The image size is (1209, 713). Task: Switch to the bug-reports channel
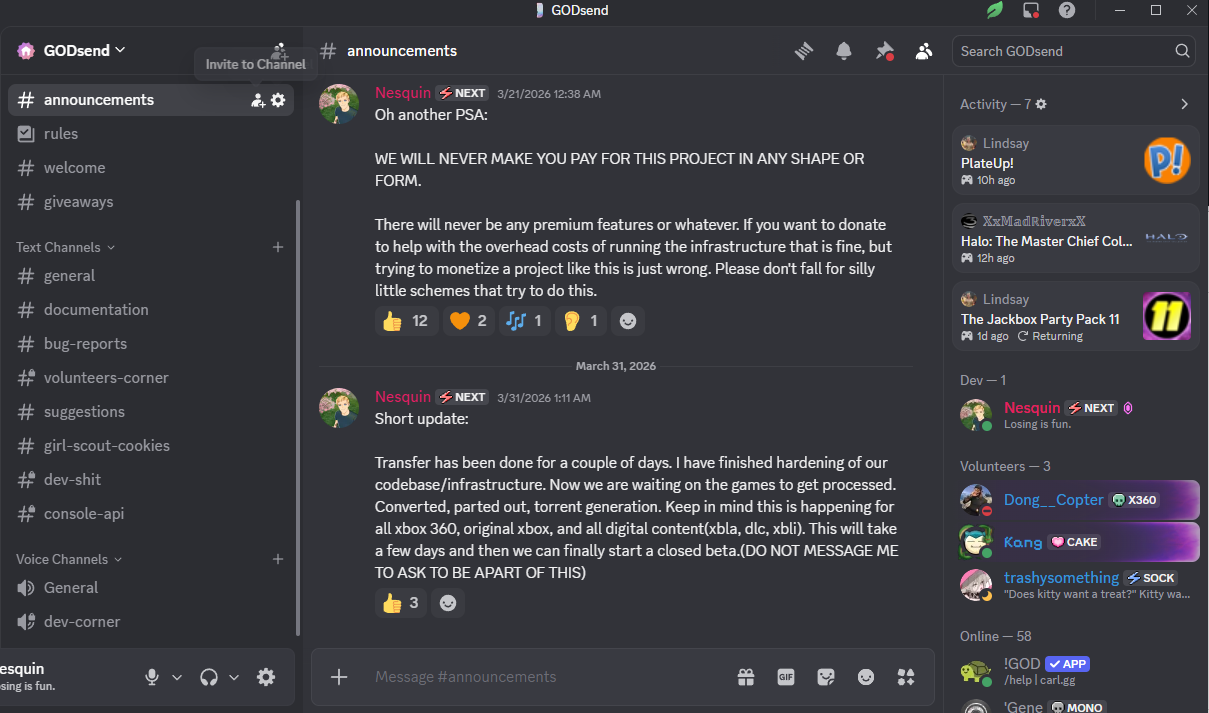pyautogui.click(x=85, y=344)
